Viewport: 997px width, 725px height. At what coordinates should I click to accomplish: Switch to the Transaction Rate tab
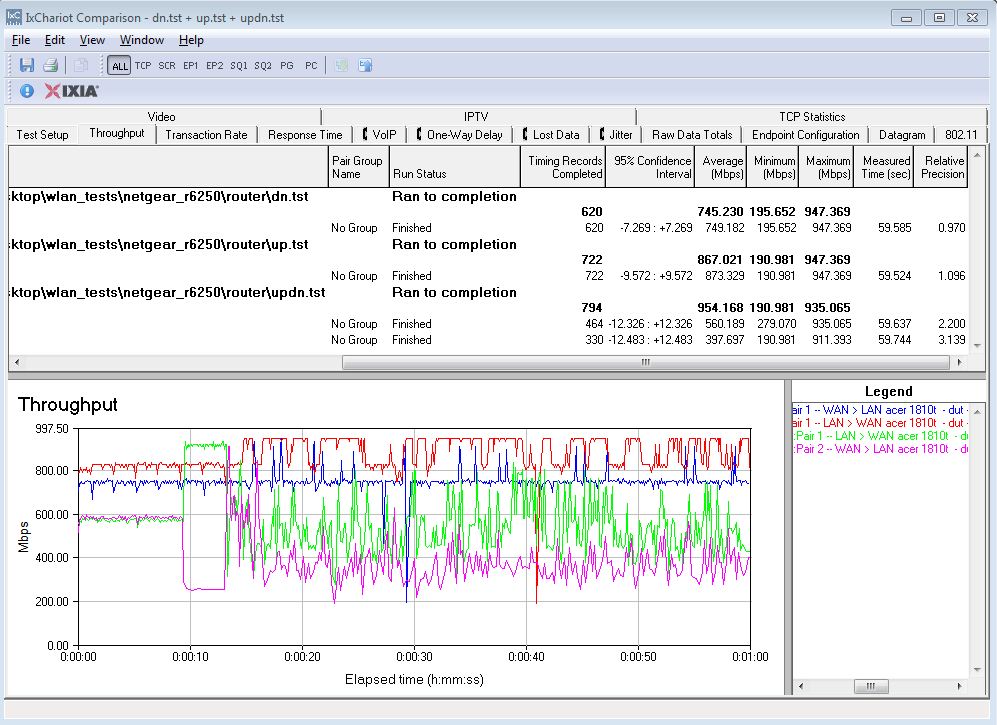coord(206,135)
